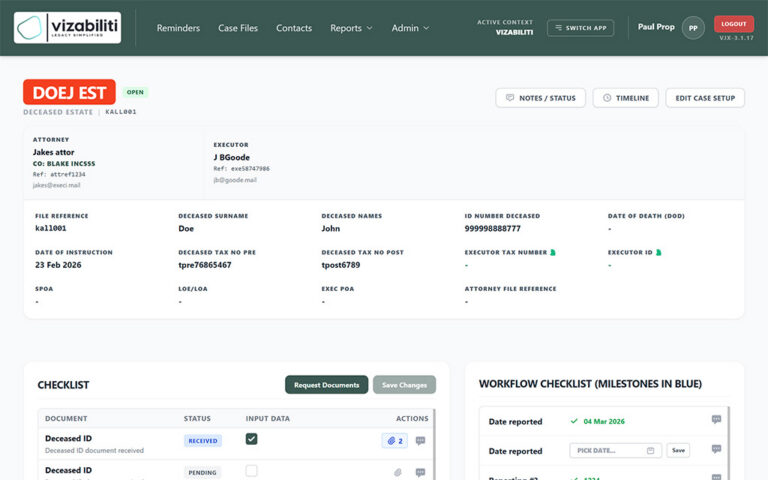The image size is (768, 480).
Task: Click the RECEIVED status badge
Action: point(203,441)
